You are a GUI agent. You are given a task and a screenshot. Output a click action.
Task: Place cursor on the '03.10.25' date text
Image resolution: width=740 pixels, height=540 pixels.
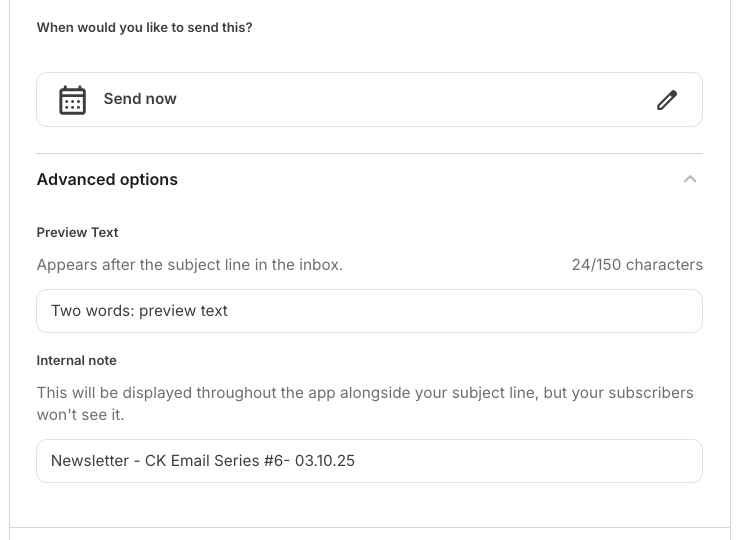(x=325, y=461)
